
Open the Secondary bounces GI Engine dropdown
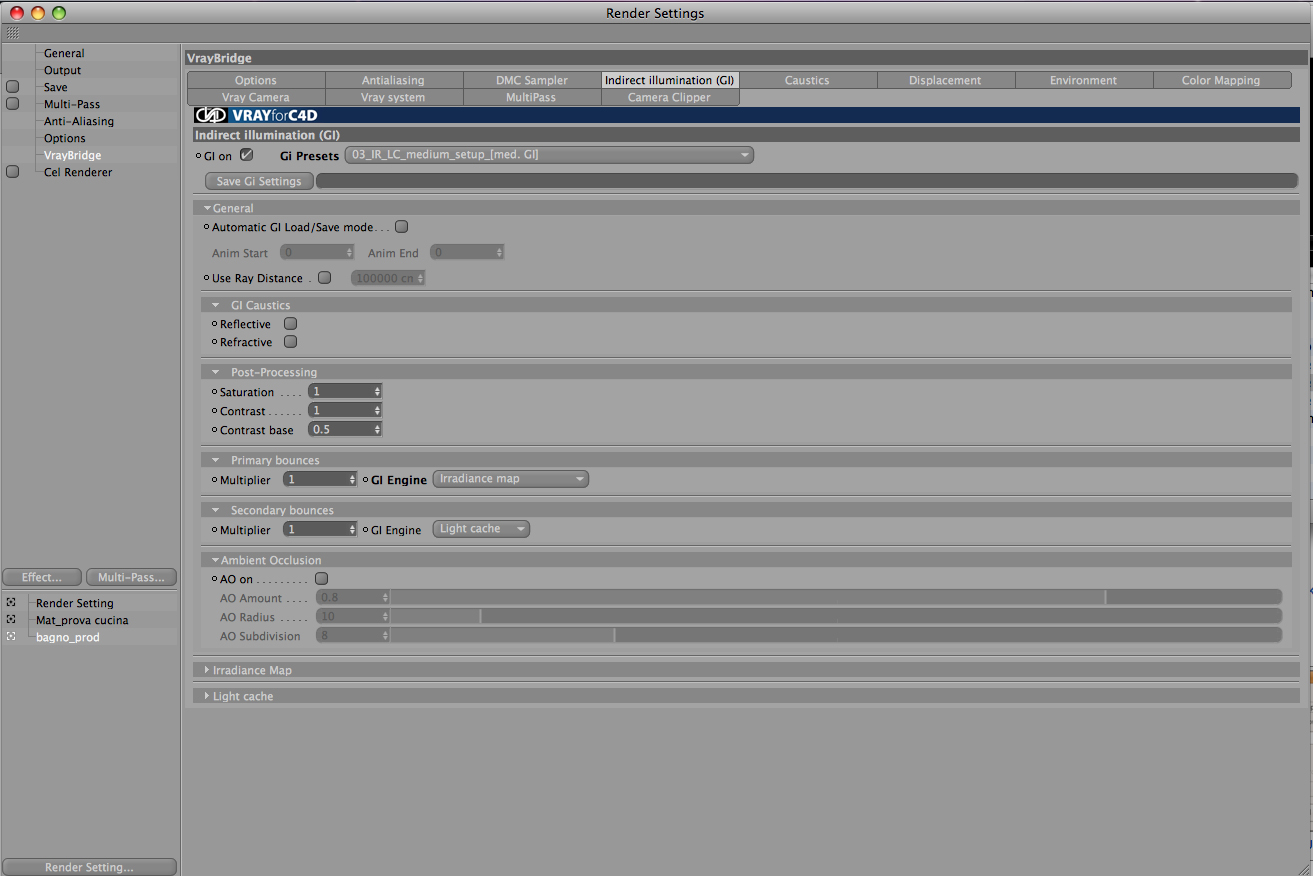(481, 529)
